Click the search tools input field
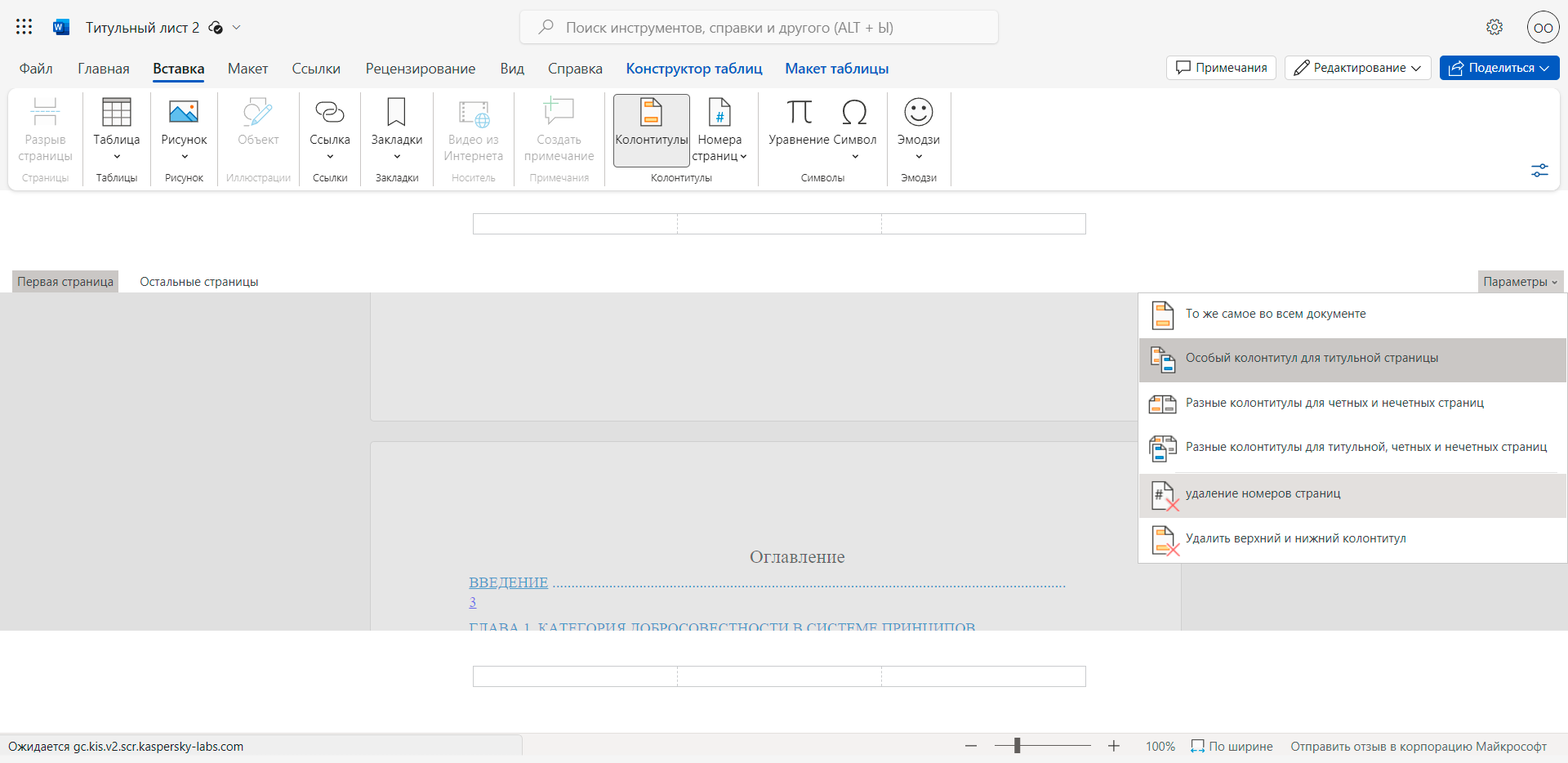Screen dimensions: 1568x763 click(759, 27)
